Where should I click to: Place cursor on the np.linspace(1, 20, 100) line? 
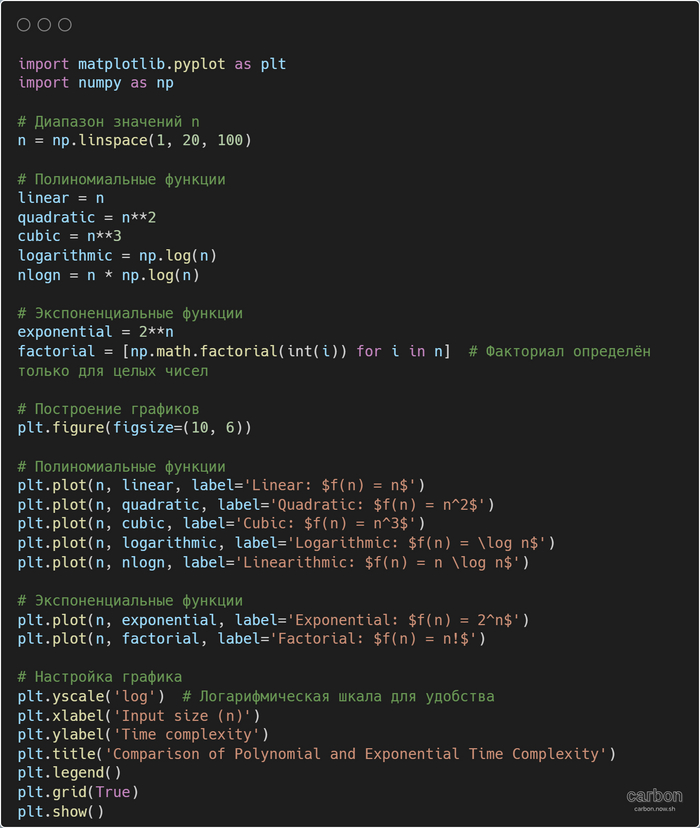(135, 141)
